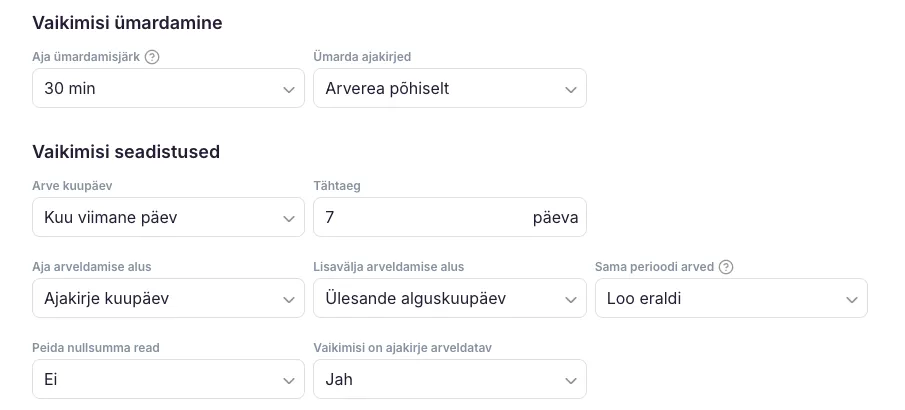Screen dimensions: 905x410
Task: Click chevron on Kuu viimane päev field
Action: click(289, 218)
